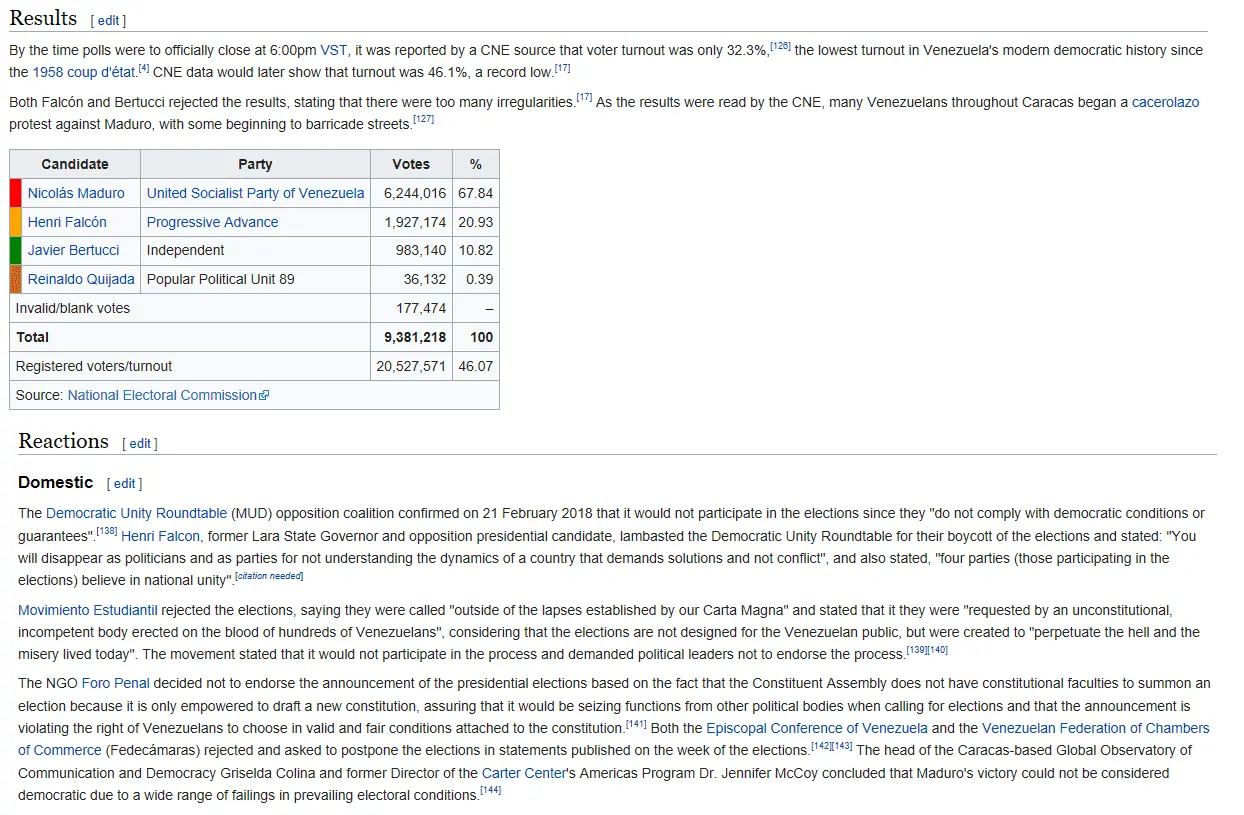Click the Invalid/blank votes row label

tap(73, 308)
